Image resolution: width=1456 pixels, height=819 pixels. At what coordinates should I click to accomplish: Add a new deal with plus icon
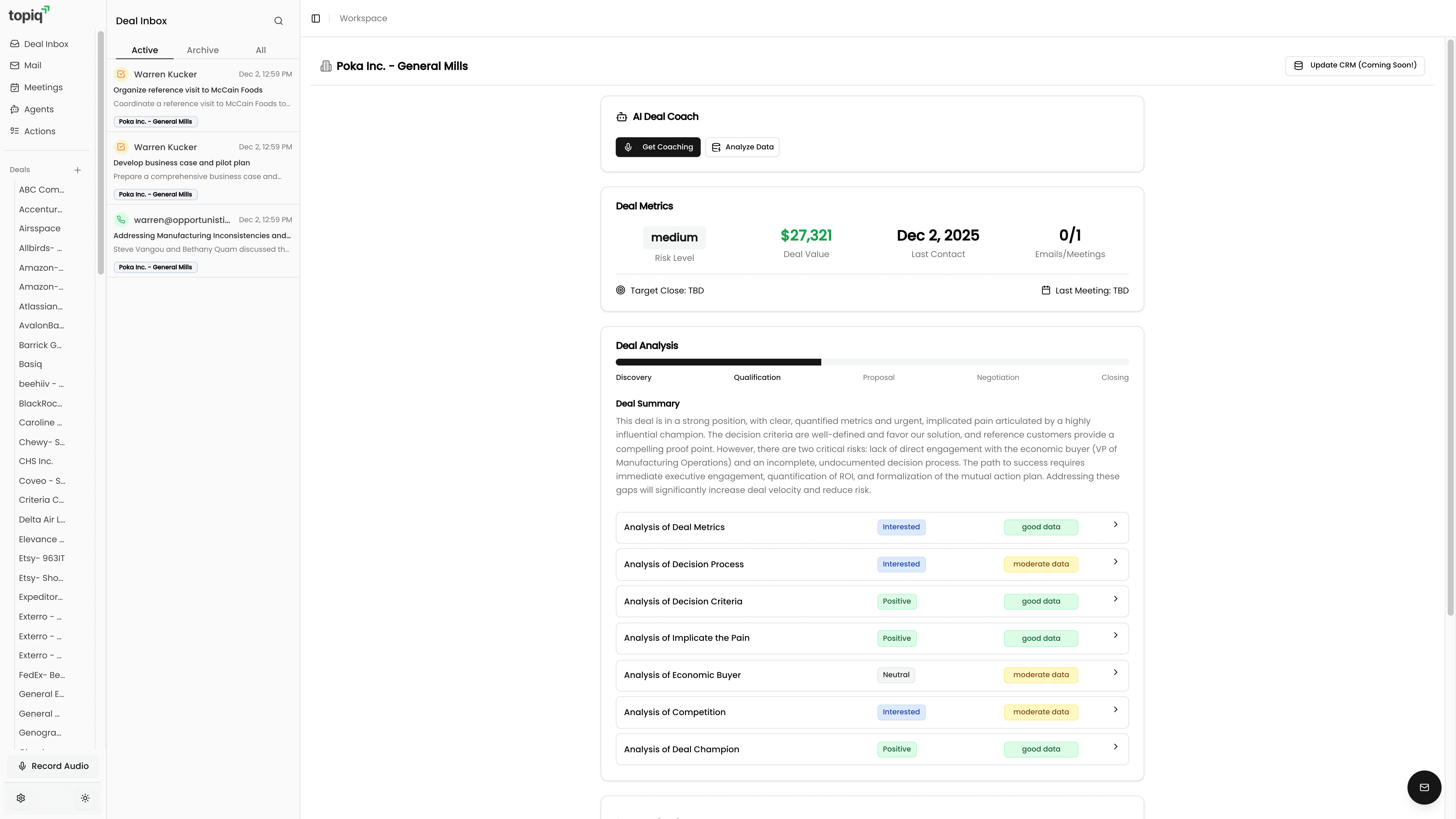77,170
